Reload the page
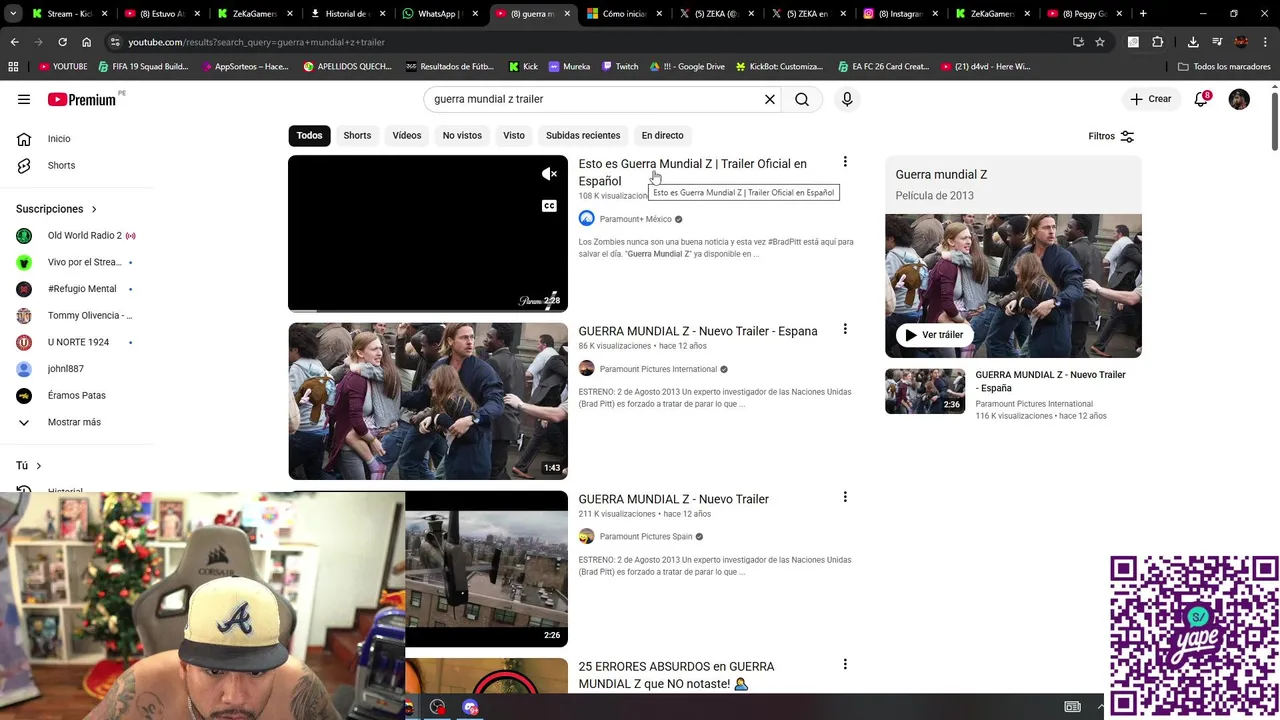This screenshot has height=720, width=1280. [62, 42]
